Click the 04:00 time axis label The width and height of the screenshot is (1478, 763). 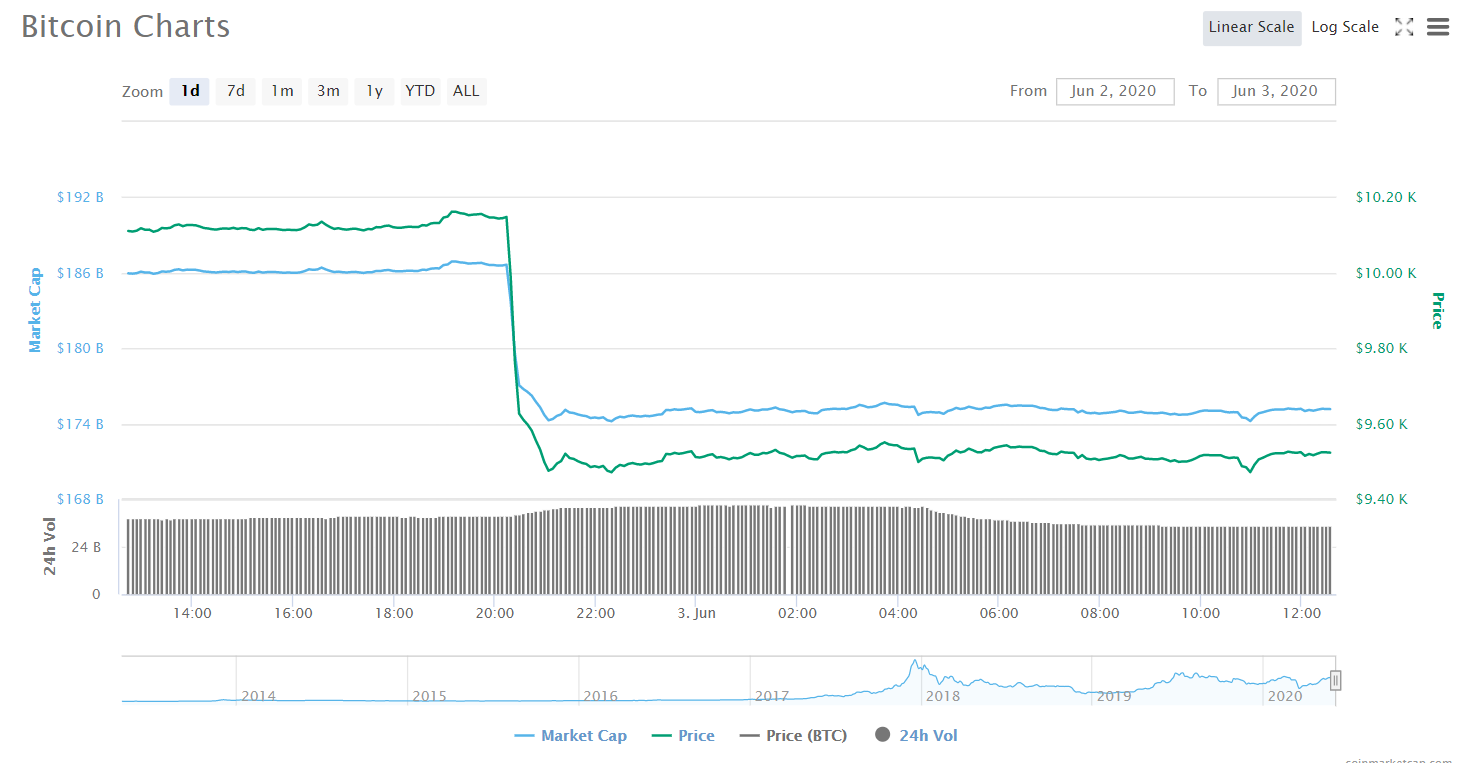click(x=898, y=614)
